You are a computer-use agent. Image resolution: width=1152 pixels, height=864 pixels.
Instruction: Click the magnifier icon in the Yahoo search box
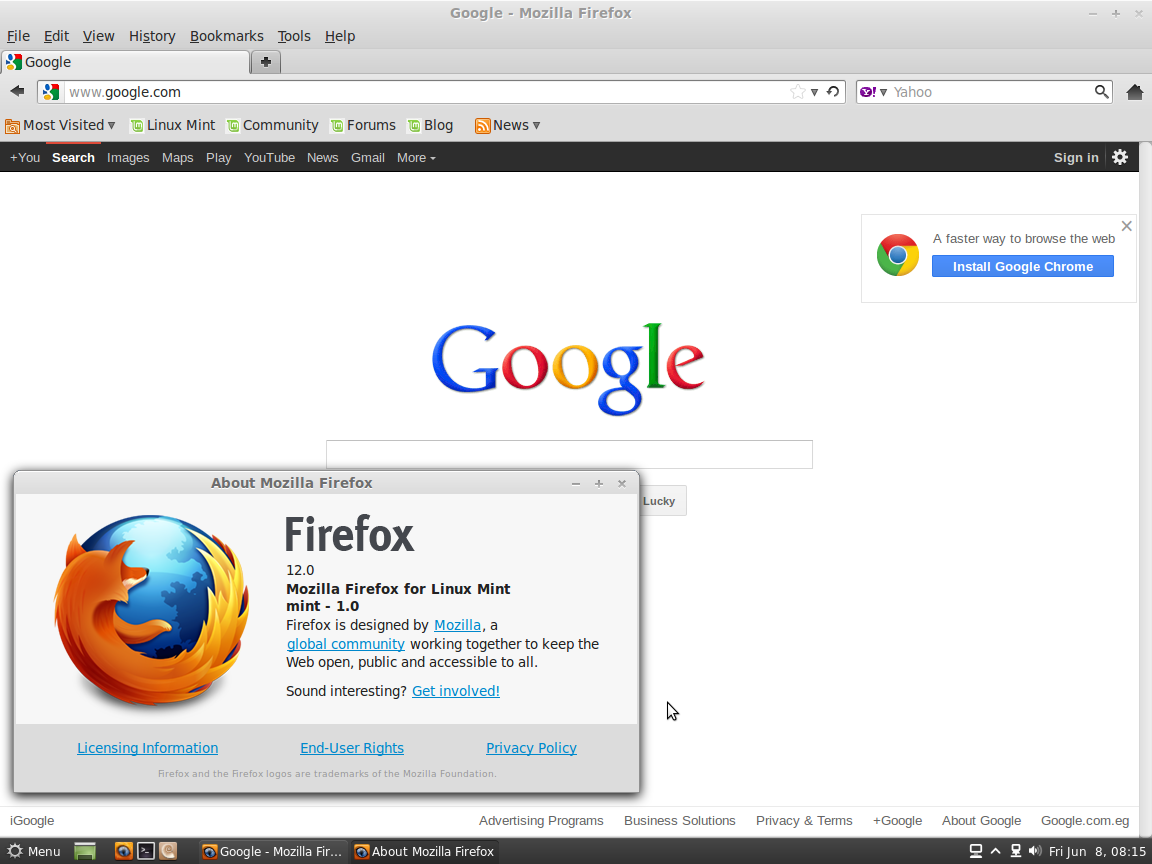(x=1101, y=92)
